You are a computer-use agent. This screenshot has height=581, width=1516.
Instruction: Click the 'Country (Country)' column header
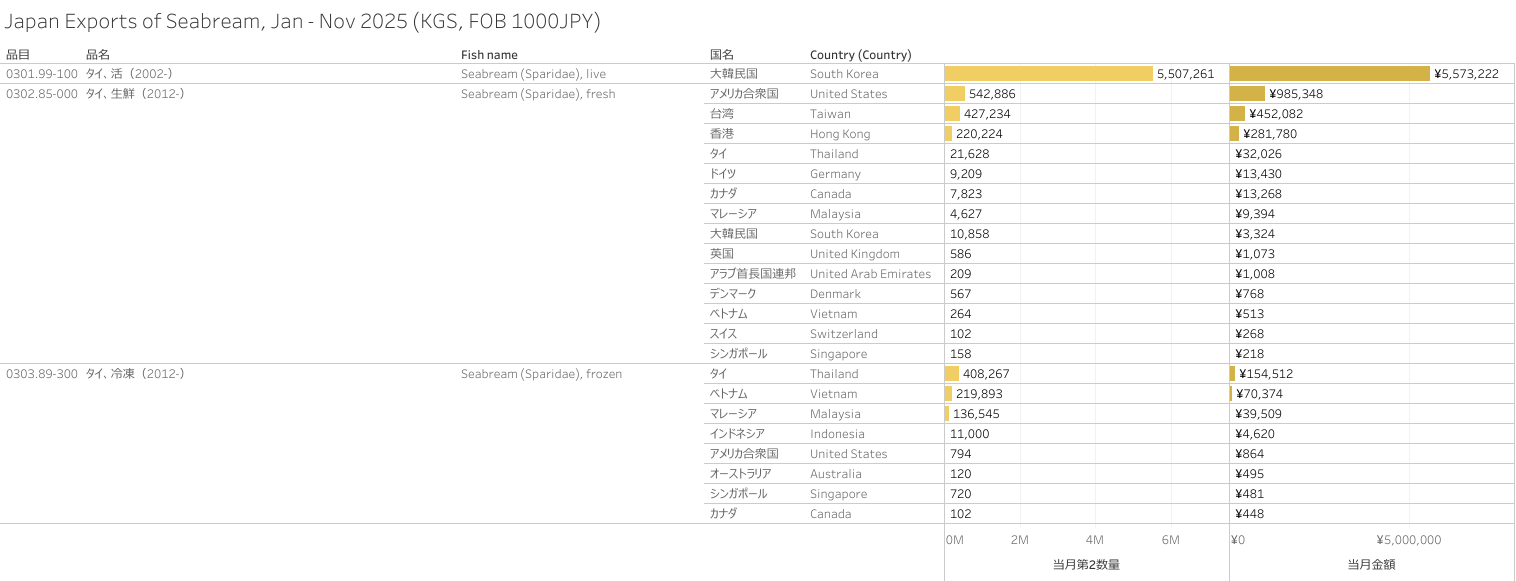860,55
